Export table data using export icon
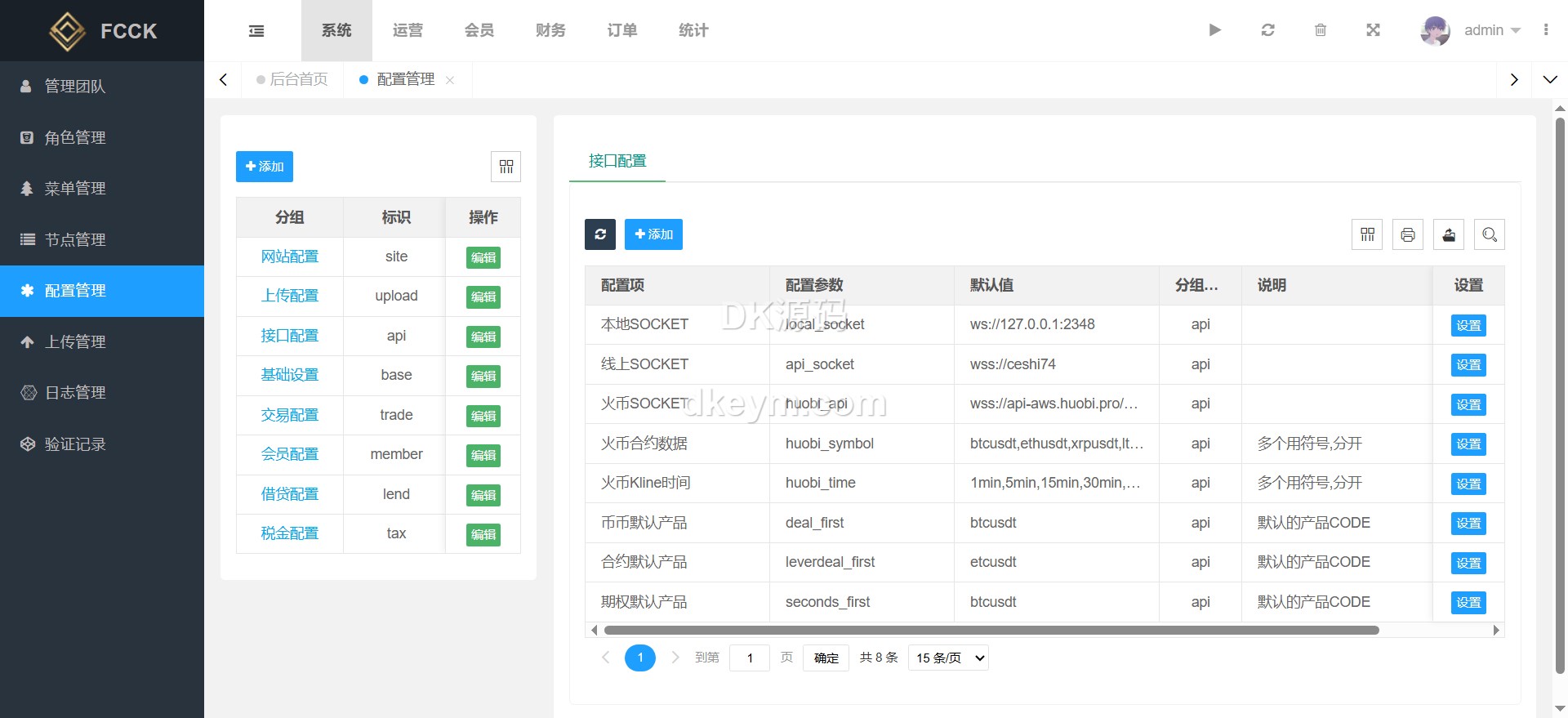1568x718 pixels. pos(1449,235)
